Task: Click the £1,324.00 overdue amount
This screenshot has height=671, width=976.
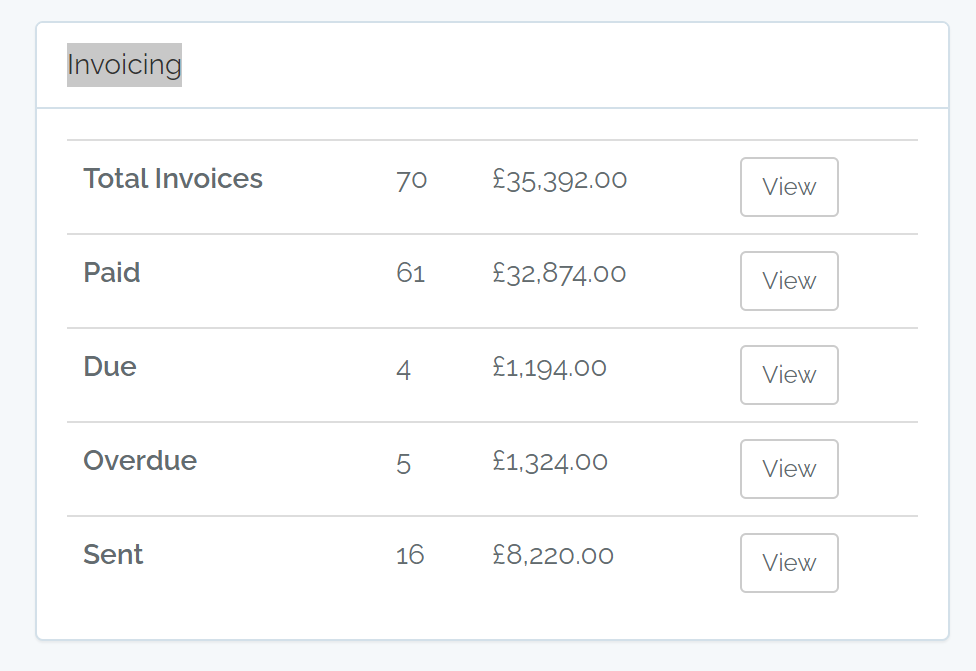Action: click(x=550, y=462)
